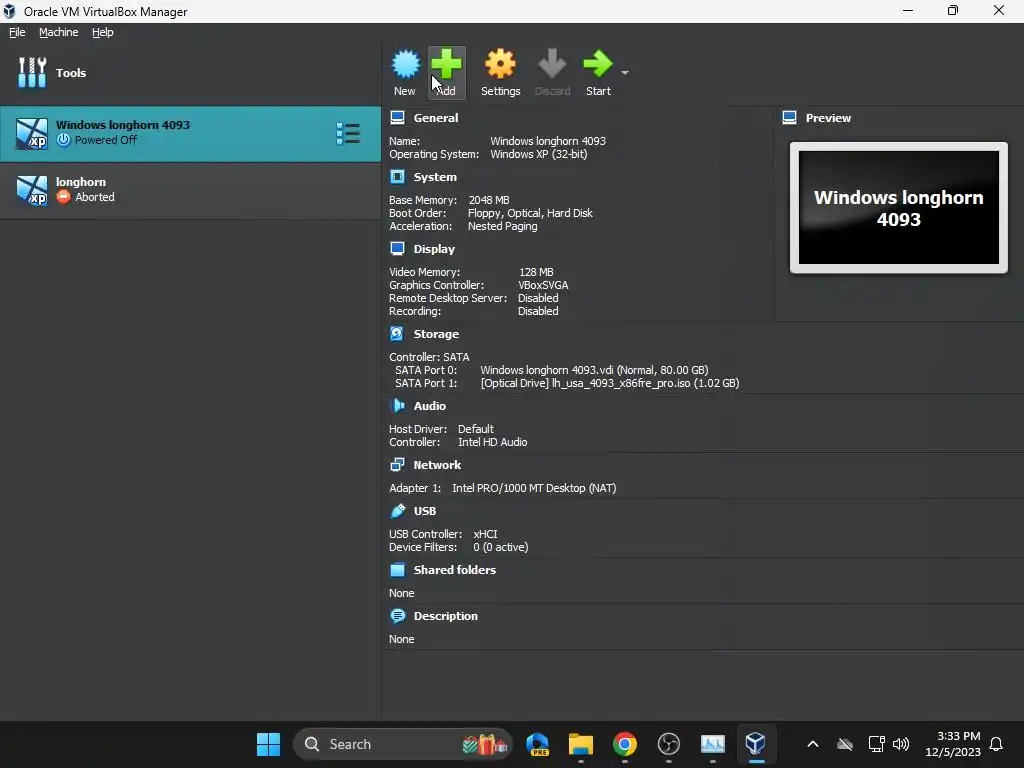The width and height of the screenshot is (1024, 768).
Task: Click the Tools wrench icon
Action: click(32, 72)
